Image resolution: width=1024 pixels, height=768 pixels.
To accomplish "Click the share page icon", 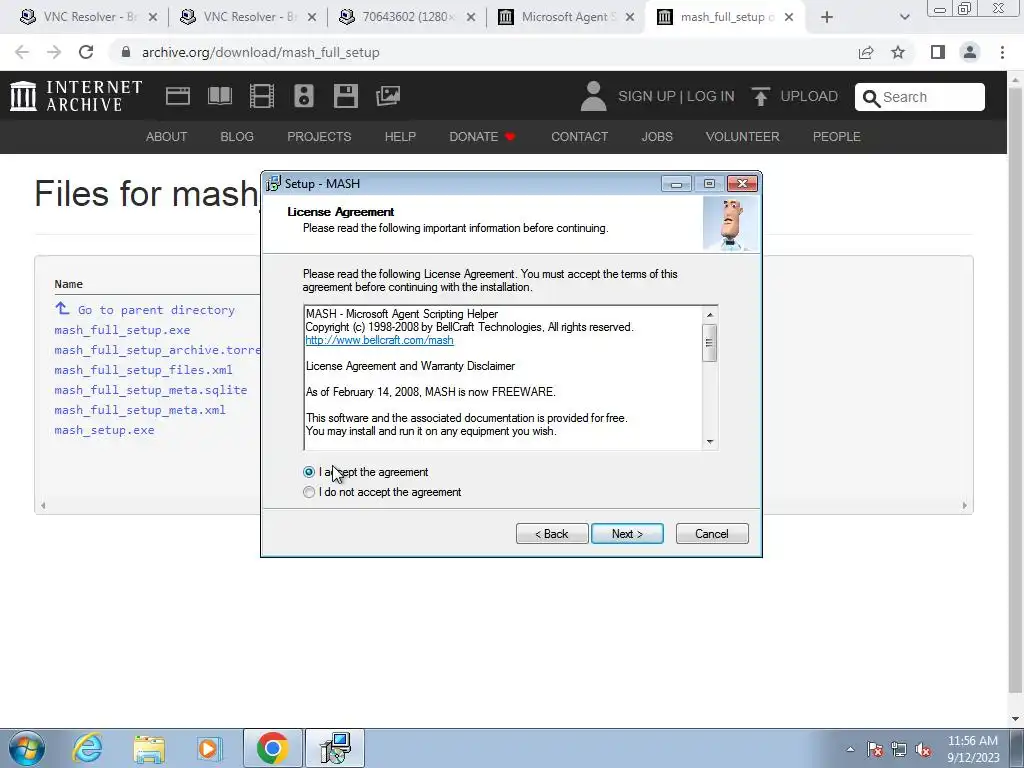I will 866,52.
